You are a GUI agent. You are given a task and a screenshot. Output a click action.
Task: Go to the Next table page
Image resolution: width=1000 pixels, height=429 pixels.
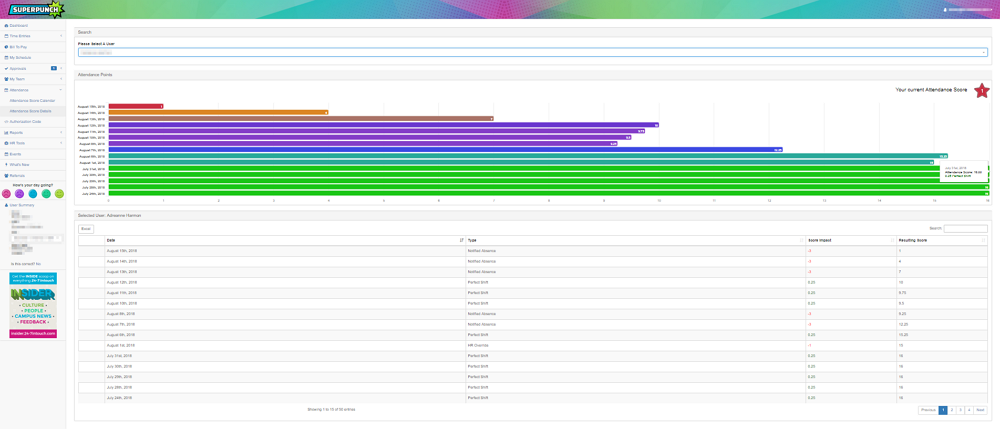coord(980,410)
